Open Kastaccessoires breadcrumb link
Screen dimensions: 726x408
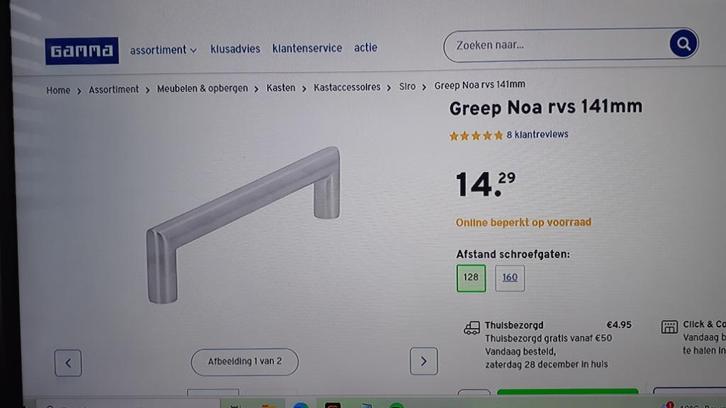coord(347,87)
